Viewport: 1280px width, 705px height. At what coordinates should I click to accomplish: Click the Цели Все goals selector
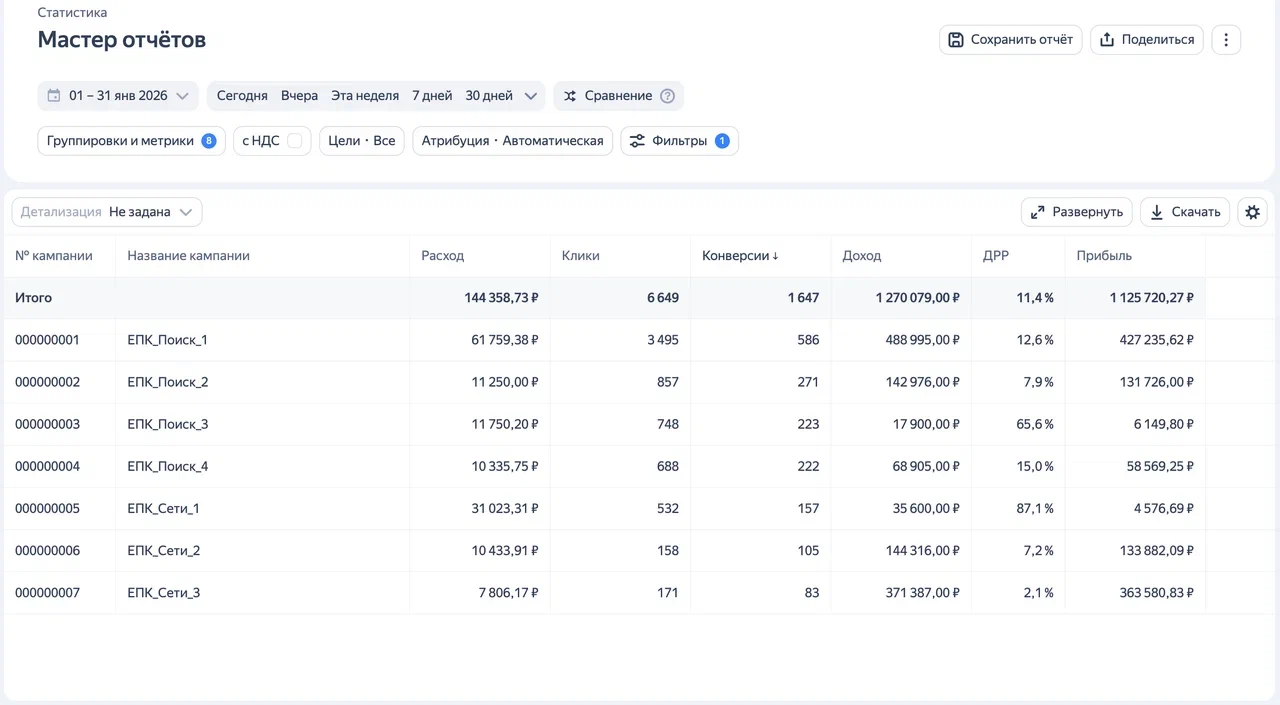pos(361,141)
